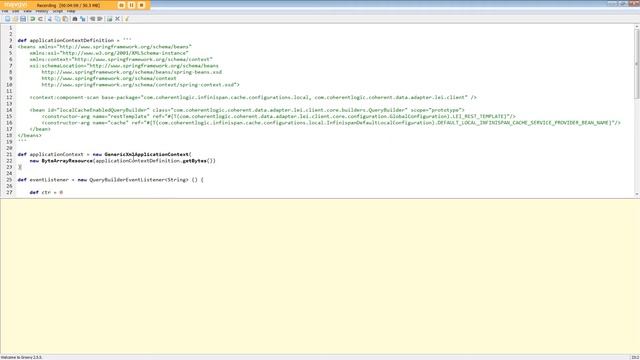Click the 'def ctr = 0' code line

coord(46,192)
